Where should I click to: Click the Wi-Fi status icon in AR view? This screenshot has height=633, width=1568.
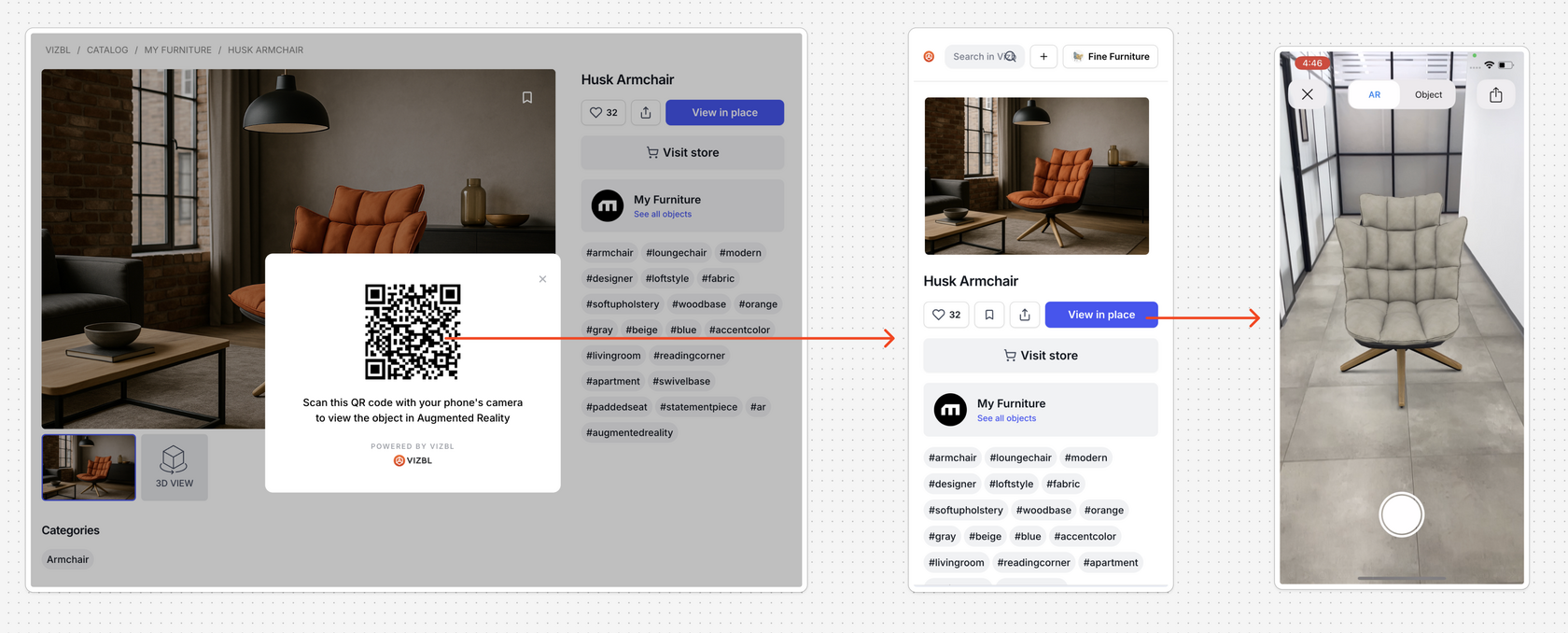tap(1490, 64)
